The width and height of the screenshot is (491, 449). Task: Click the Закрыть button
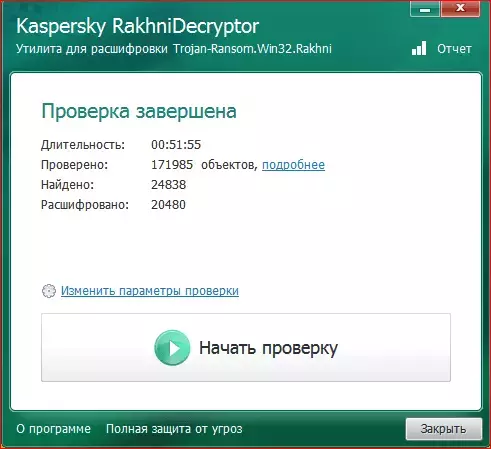pyautogui.click(x=444, y=429)
